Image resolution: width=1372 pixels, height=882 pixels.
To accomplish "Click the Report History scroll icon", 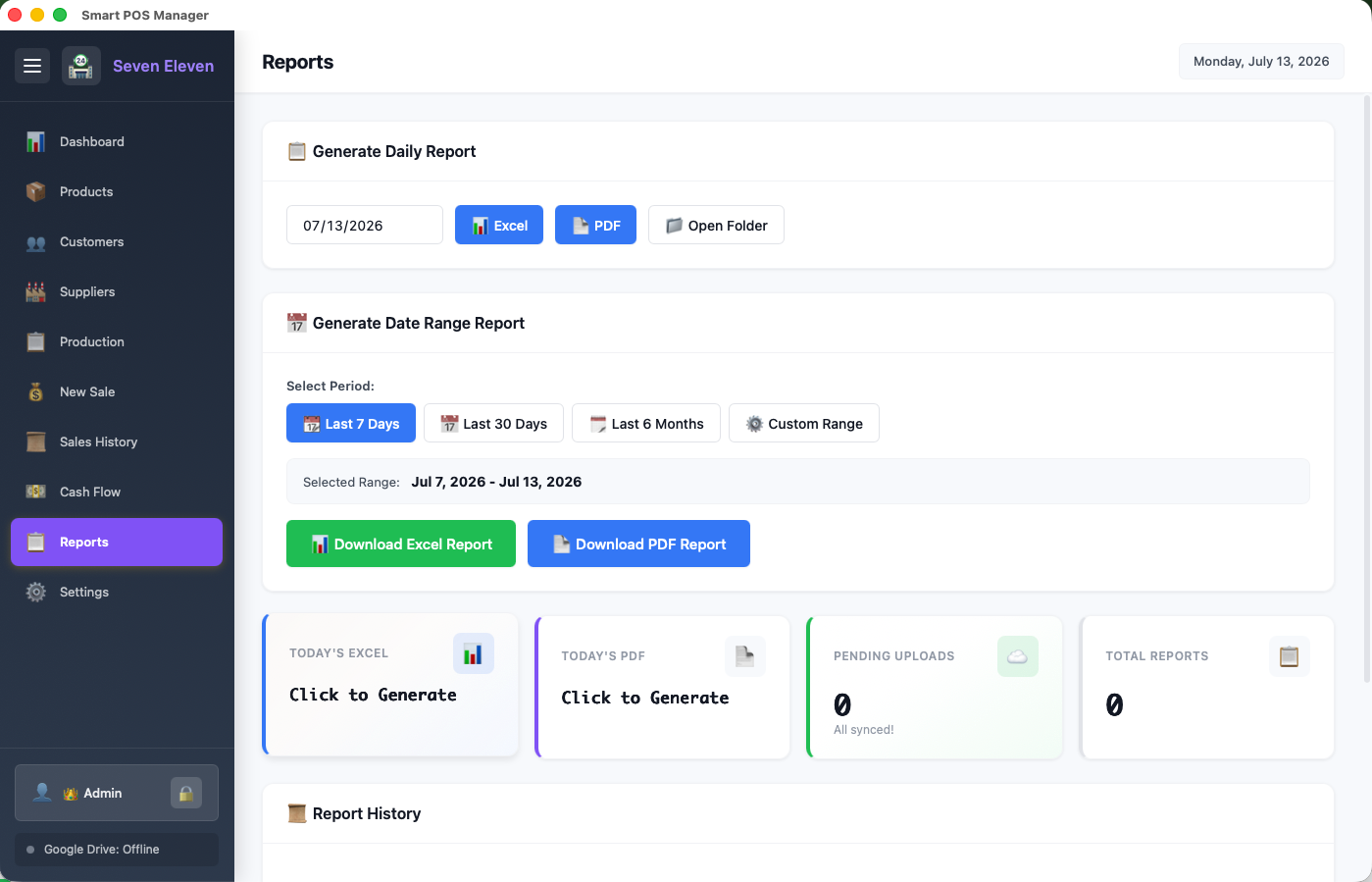I will 297,813.
